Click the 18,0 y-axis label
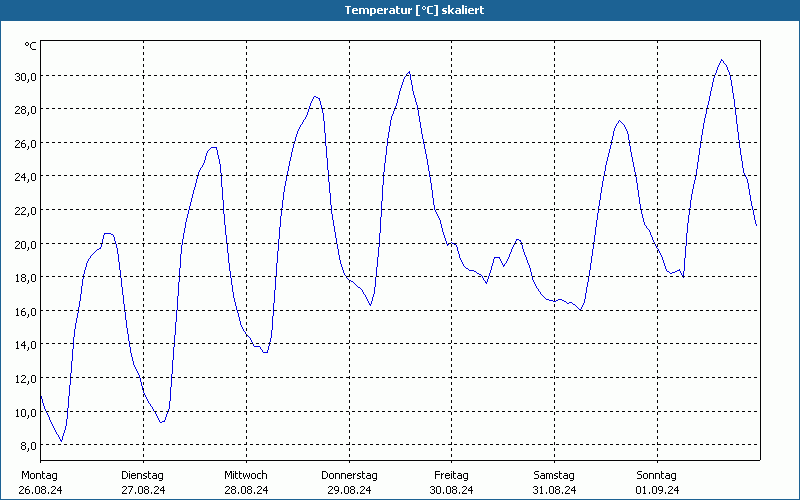 point(26,278)
